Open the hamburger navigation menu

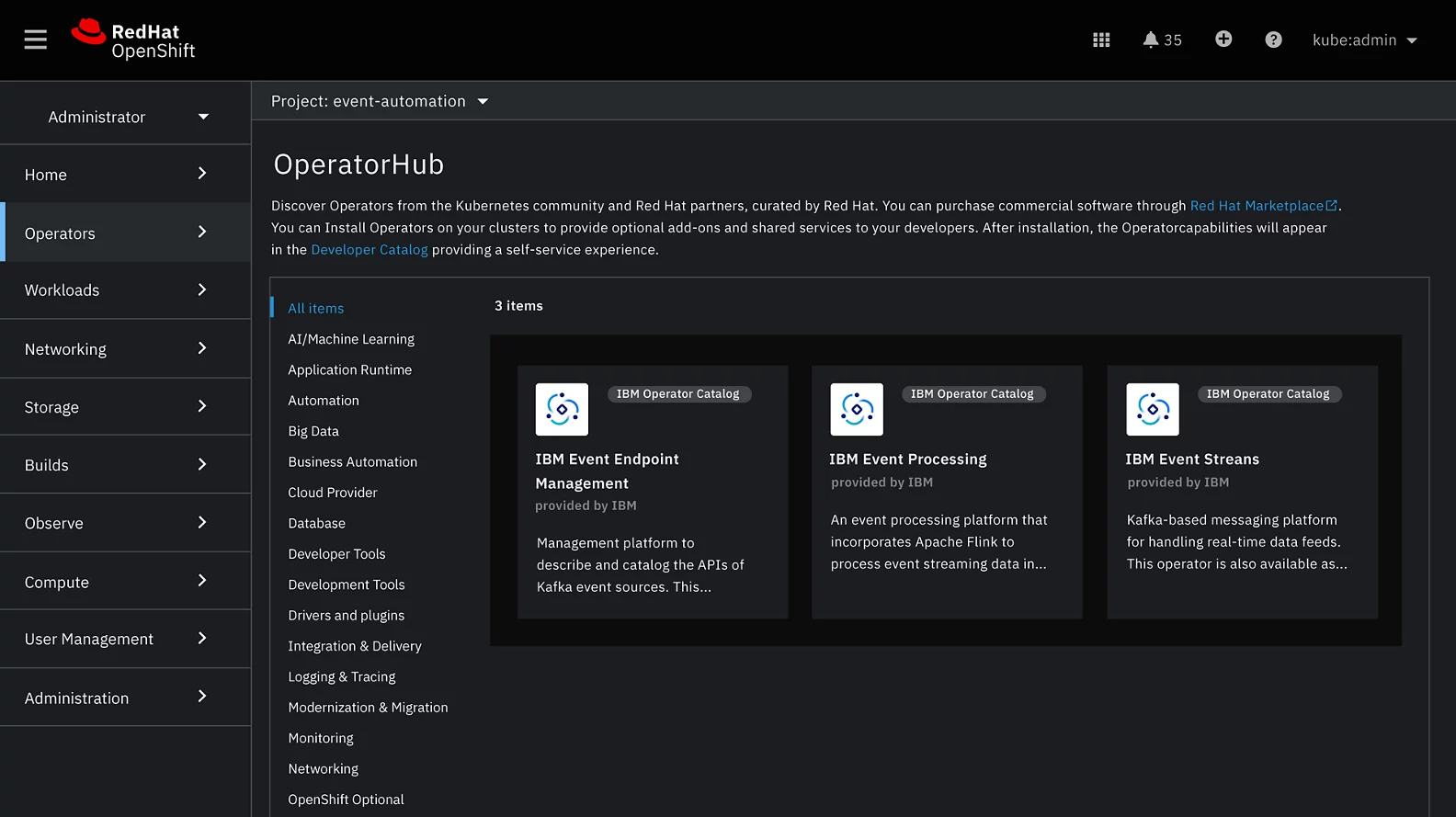tap(35, 40)
